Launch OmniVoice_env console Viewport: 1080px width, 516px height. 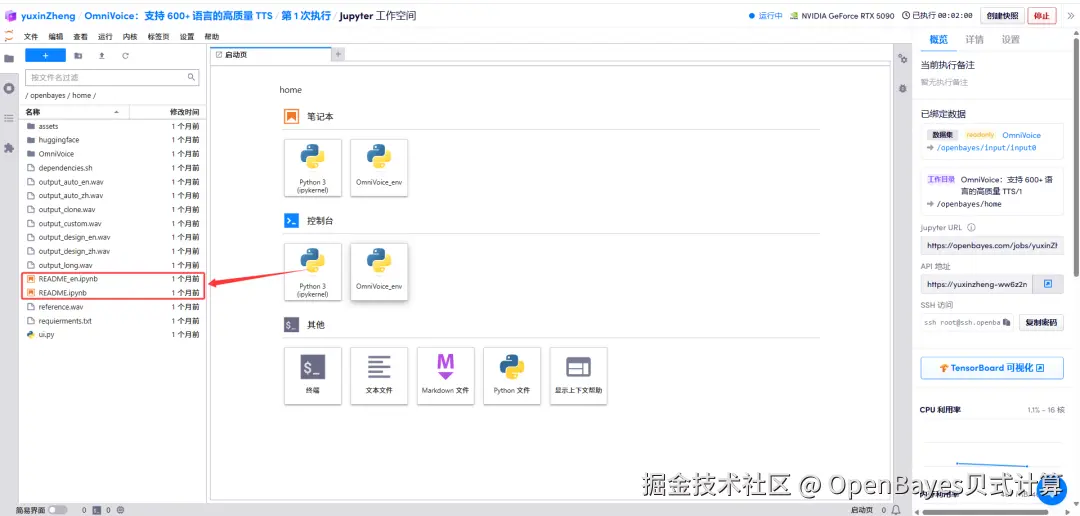379,272
